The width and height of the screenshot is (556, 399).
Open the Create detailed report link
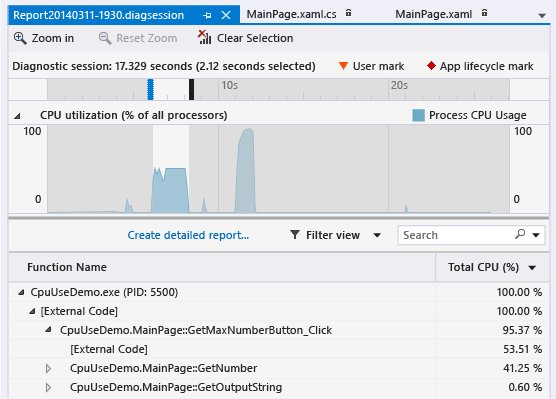pyautogui.click(x=188, y=235)
